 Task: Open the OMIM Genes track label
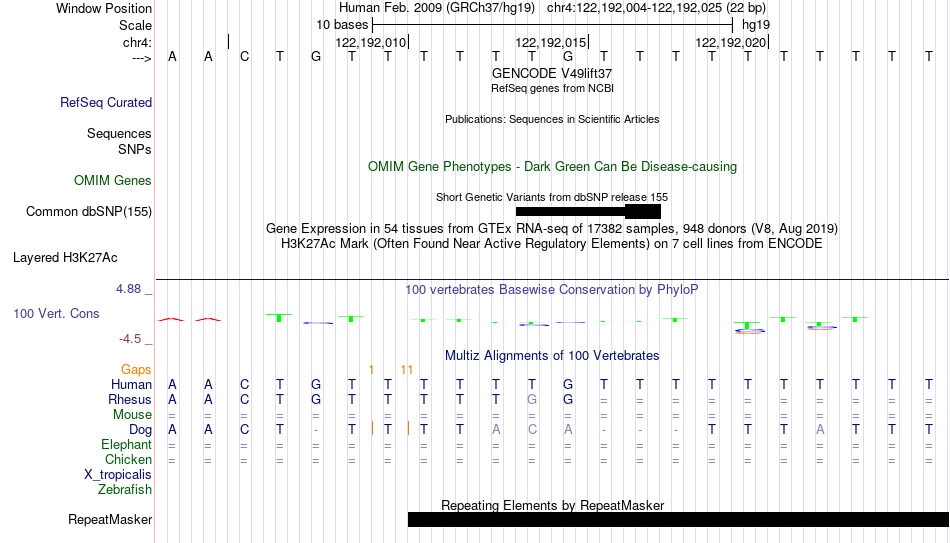click(113, 181)
